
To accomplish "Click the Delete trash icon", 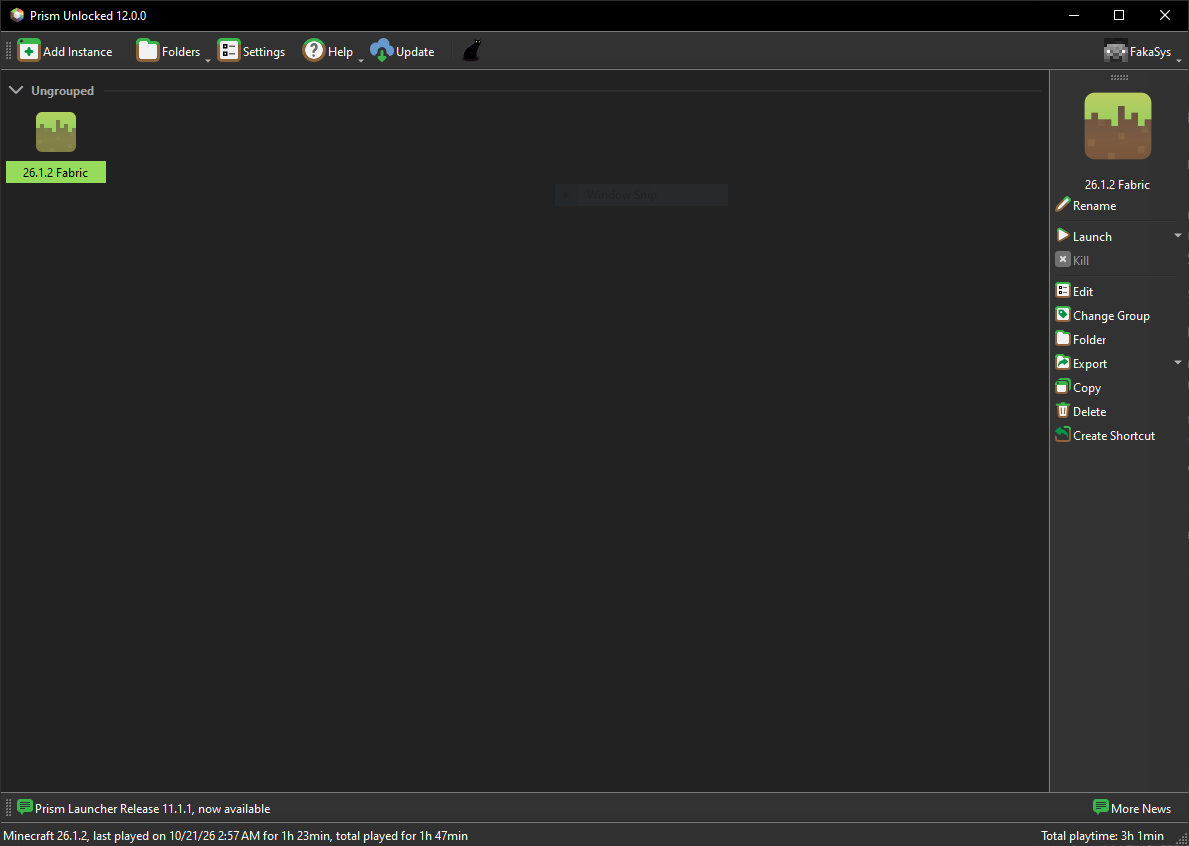I will [1062, 411].
